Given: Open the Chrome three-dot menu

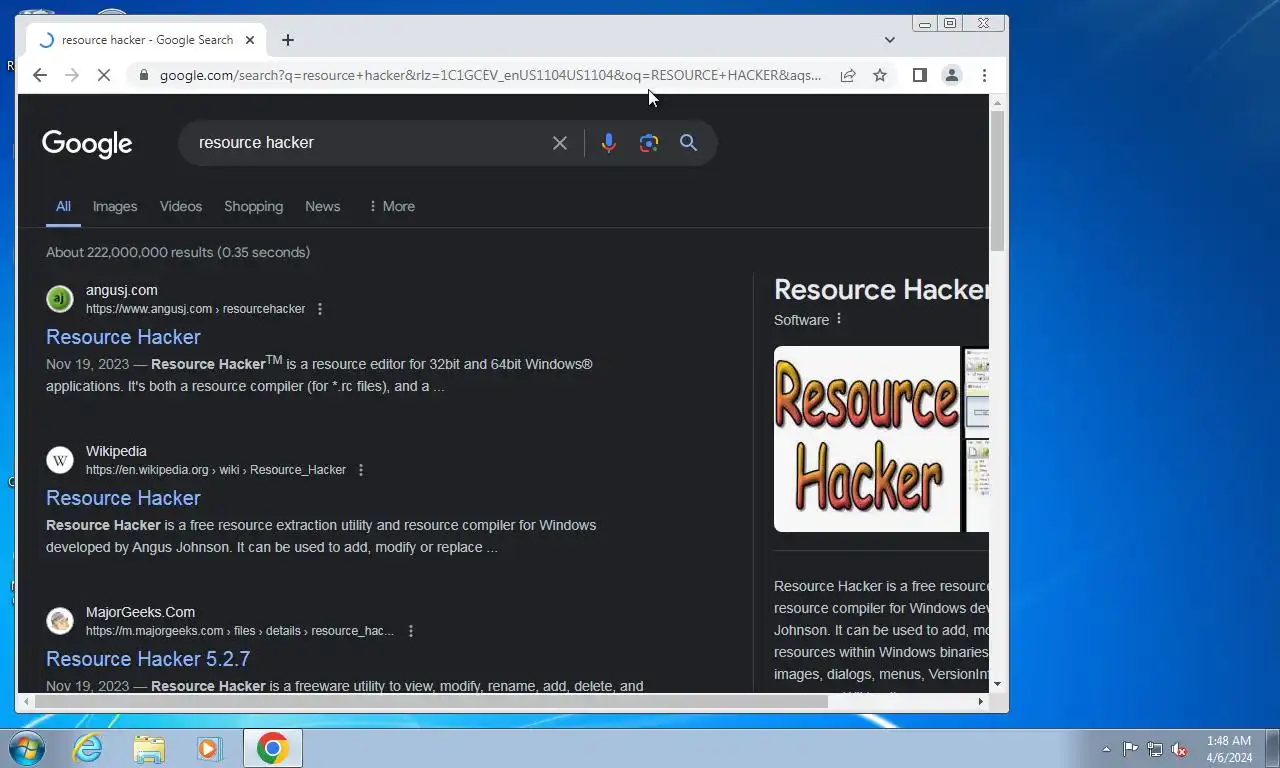Looking at the screenshot, I should (x=984, y=75).
